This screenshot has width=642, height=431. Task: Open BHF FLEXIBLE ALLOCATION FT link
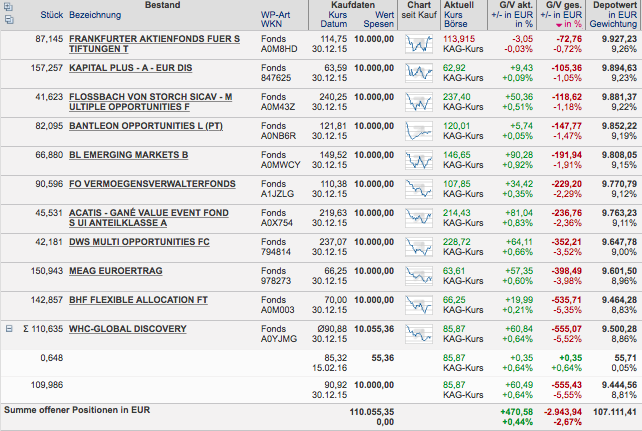[138, 300]
